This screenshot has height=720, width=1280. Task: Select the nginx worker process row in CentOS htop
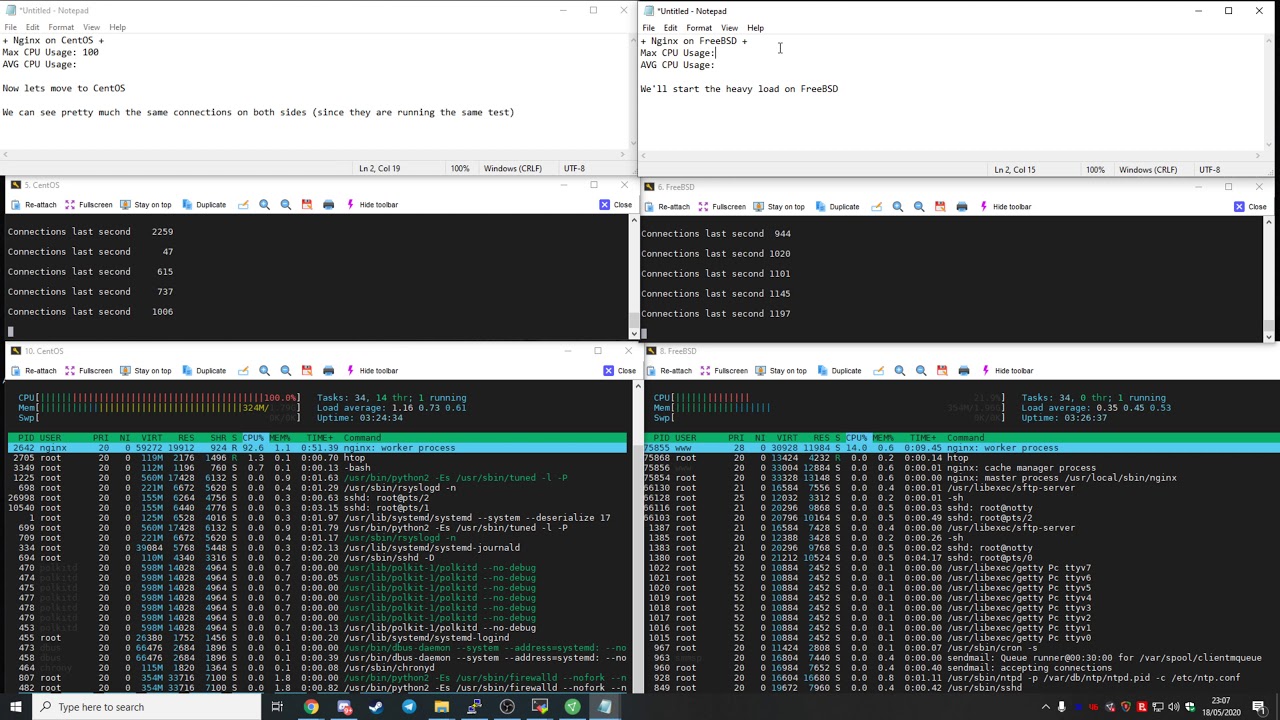click(x=318, y=448)
